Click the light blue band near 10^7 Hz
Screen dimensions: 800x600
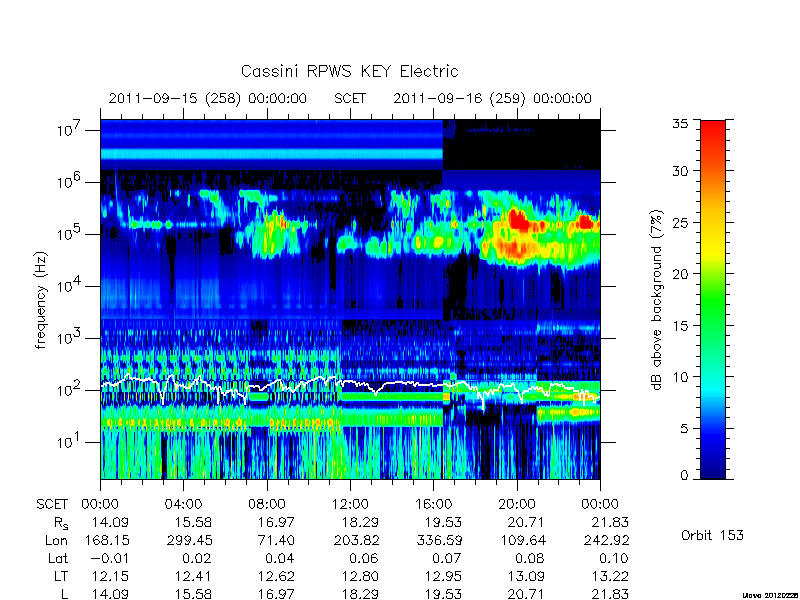(271, 154)
